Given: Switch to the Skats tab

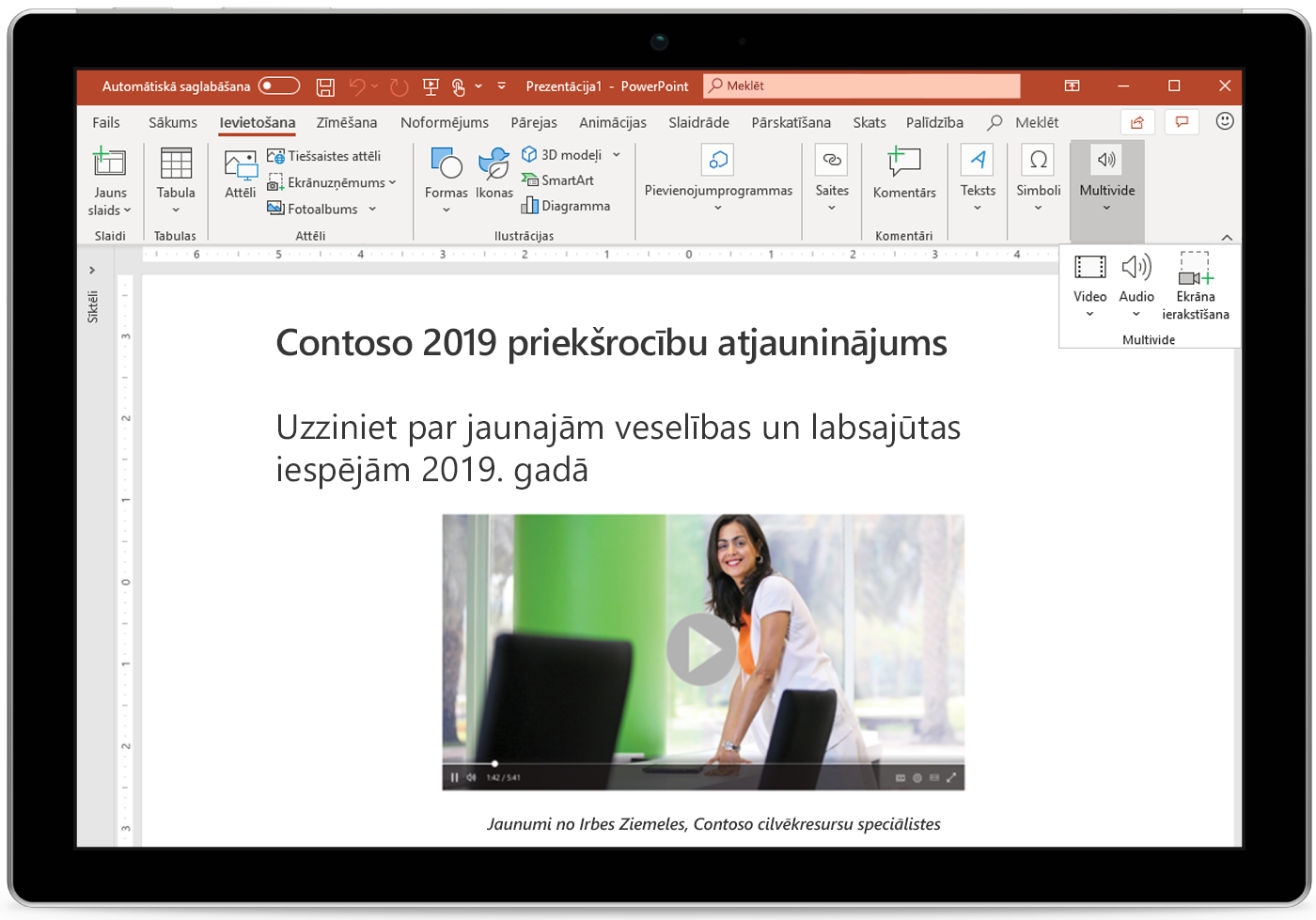Looking at the screenshot, I should (x=869, y=122).
